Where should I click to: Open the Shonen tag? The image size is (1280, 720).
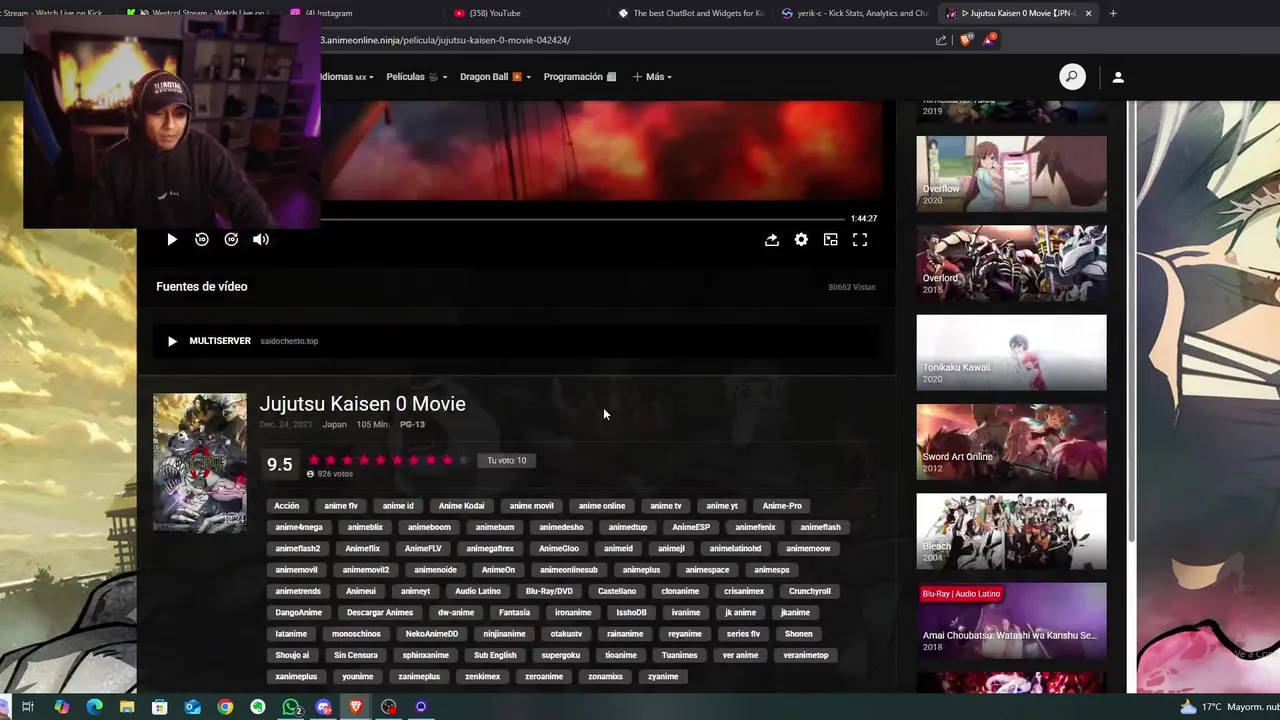[799, 634]
